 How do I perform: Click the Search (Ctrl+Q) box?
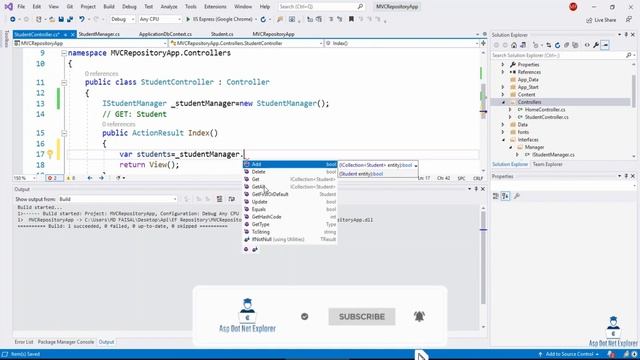[x=321, y=7]
